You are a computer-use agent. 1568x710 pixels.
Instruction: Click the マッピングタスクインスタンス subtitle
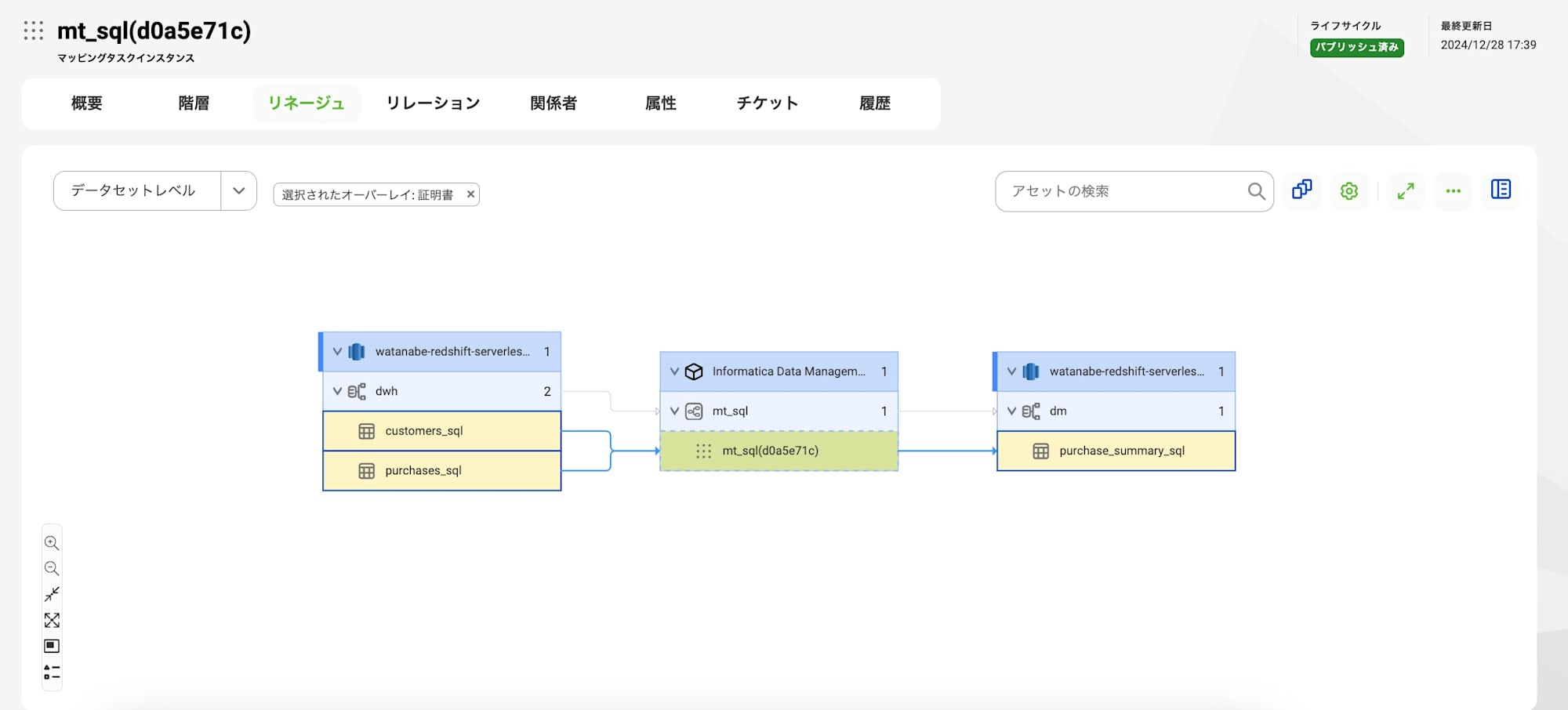pyautogui.click(x=125, y=58)
